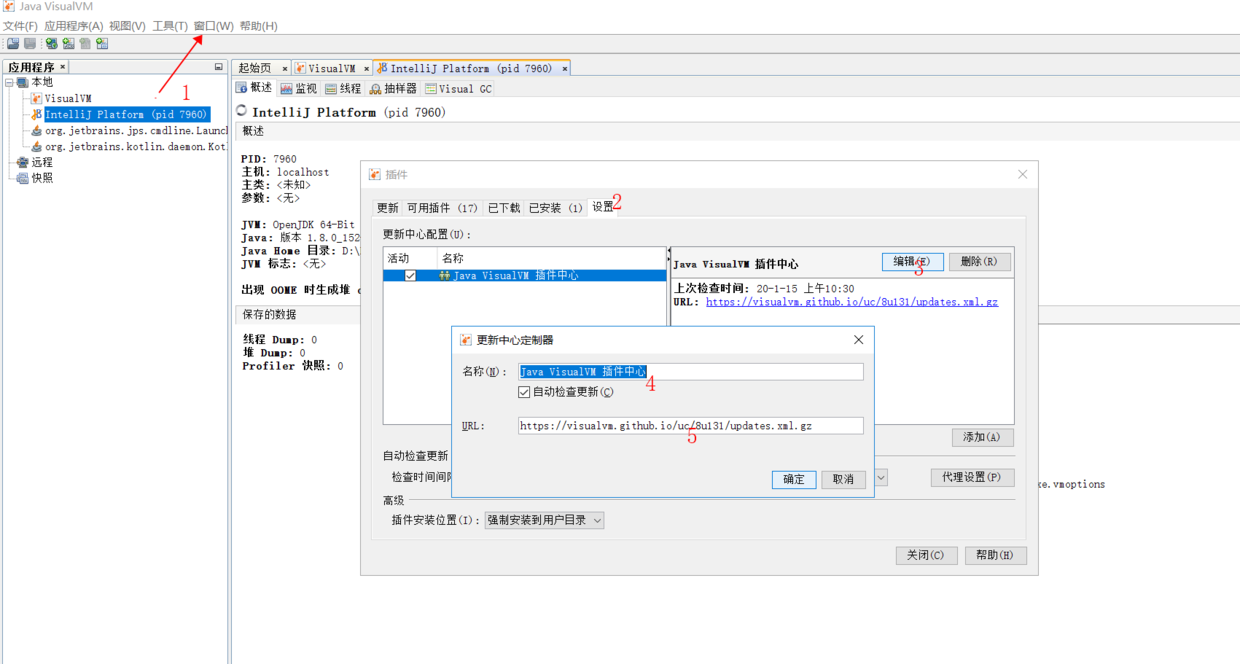1240x664 pixels.
Task: Switch to the 已下载 tab
Action: pos(504,208)
